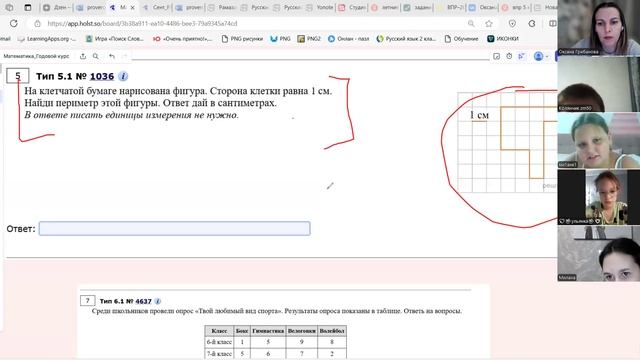This screenshot has height=360, width=640.
Task: Click the browser extensions refresh icon
Action: click(532, 24)
